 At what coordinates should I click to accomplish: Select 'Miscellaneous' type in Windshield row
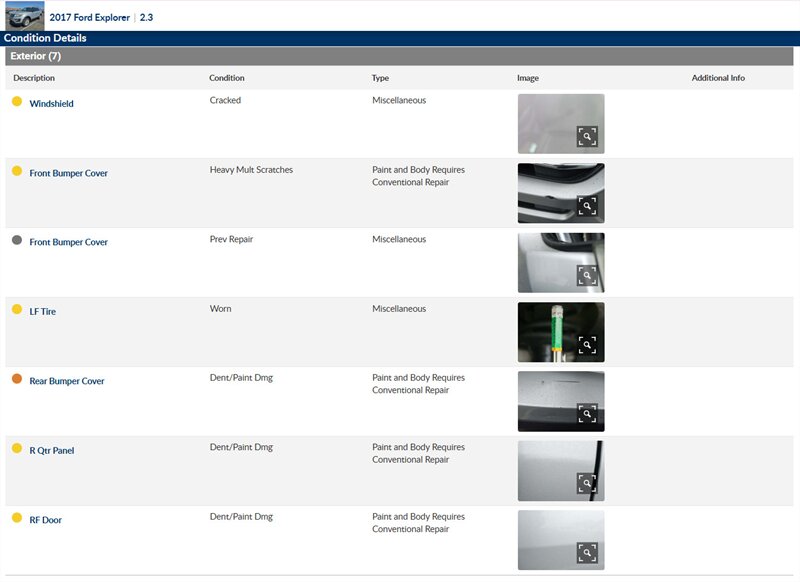click(x=399, y=100)
